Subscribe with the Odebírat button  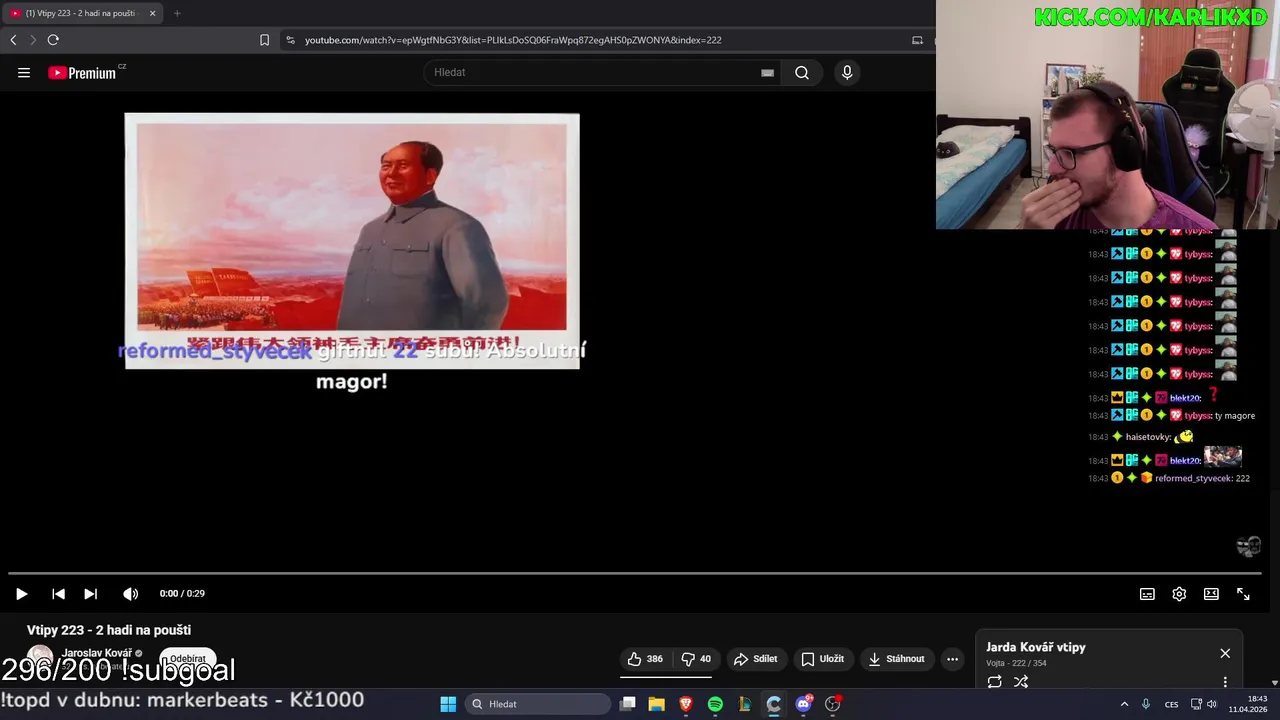pos(187,659)
